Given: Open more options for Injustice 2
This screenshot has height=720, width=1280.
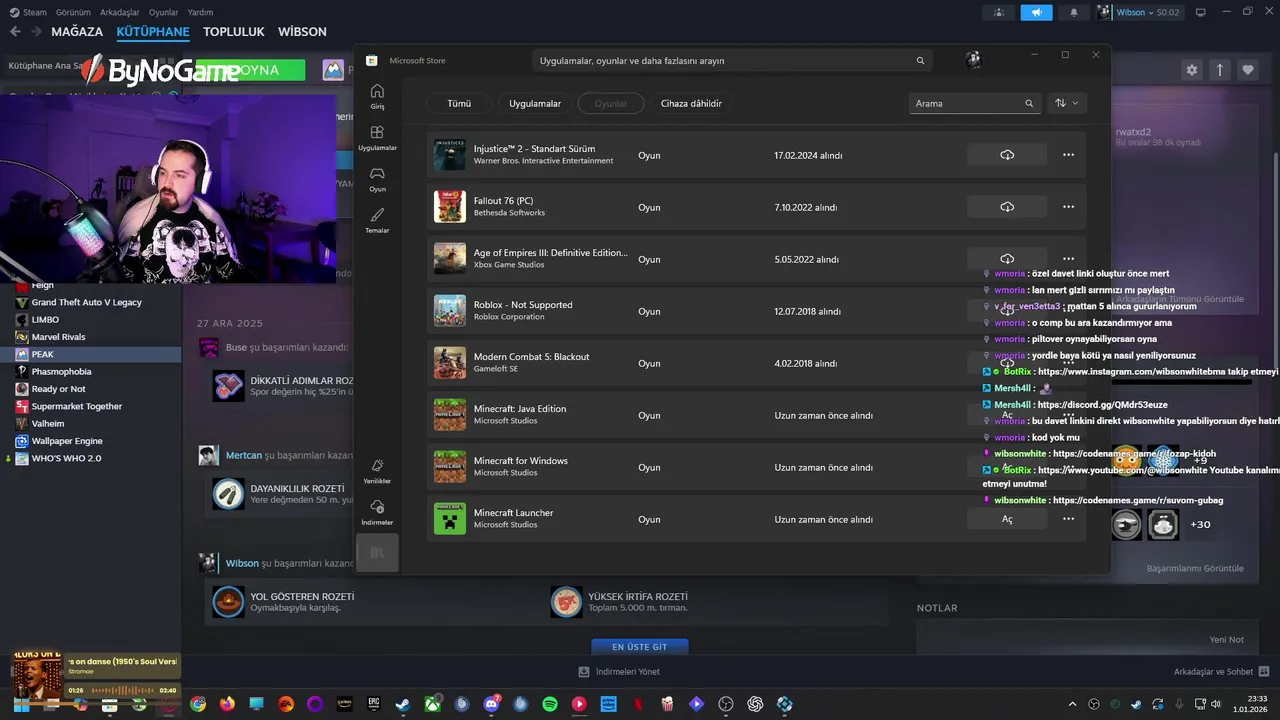Looking at the screenshot, I should point(1068,155).
